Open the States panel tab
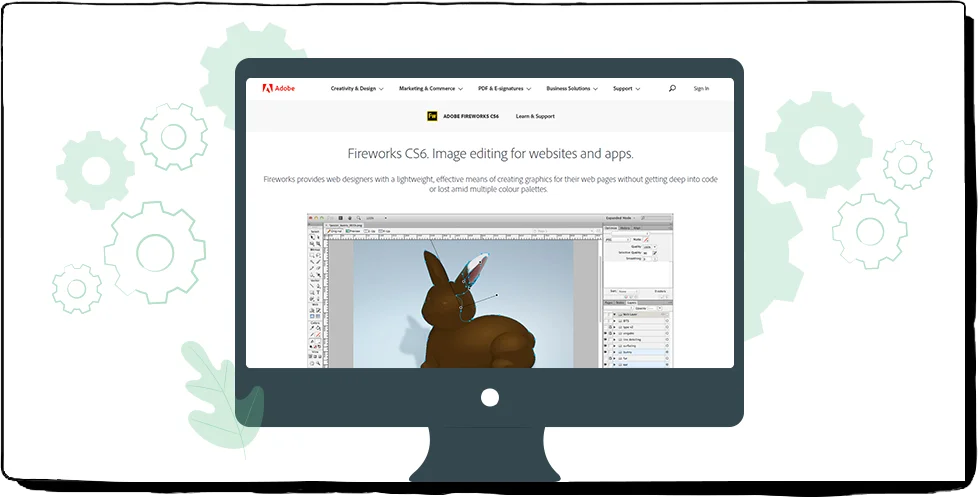978x497 pixels. pos(619,303)
